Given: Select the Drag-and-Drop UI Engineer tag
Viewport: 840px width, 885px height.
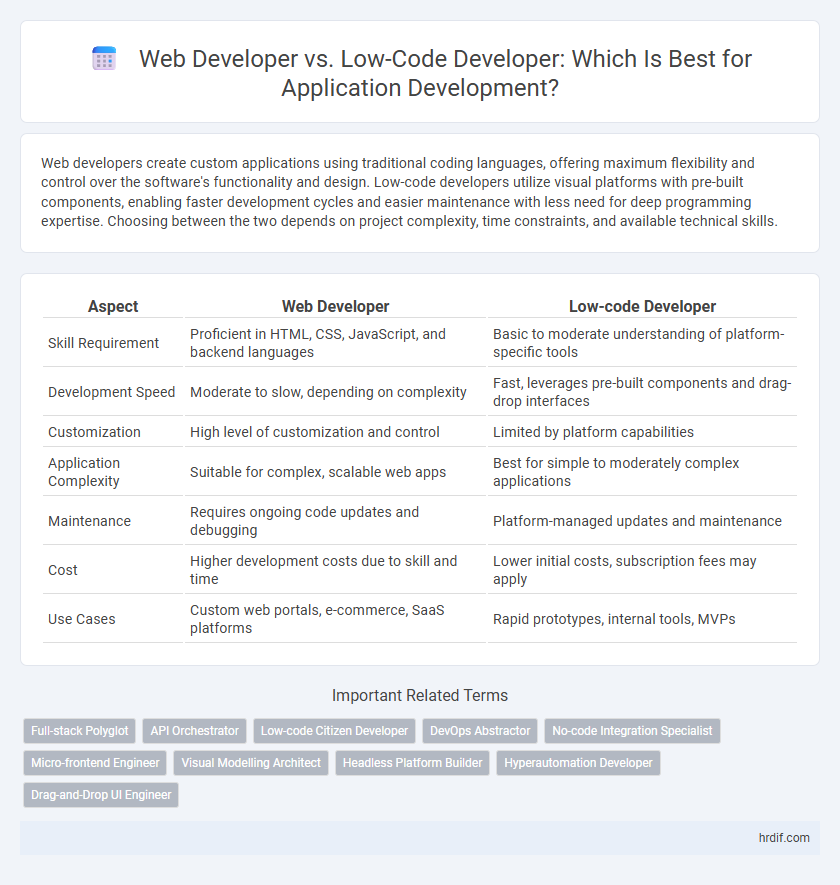Looking at the screenshot, I should click(x=101, y=795).
